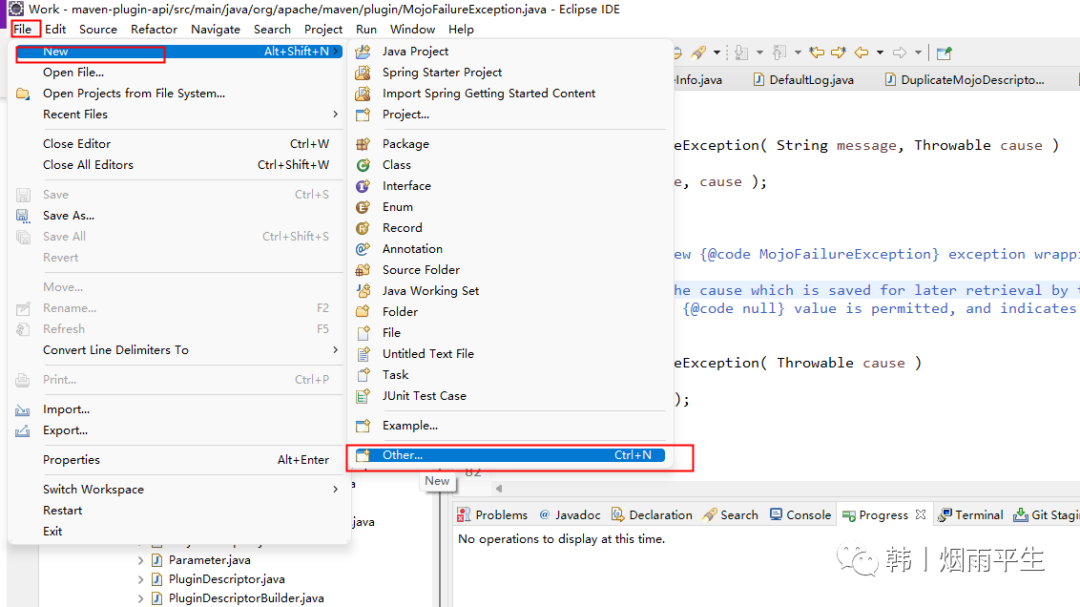Screen dimensions: 1080x607
Task: Open the File menu
Action: (23, 29)
